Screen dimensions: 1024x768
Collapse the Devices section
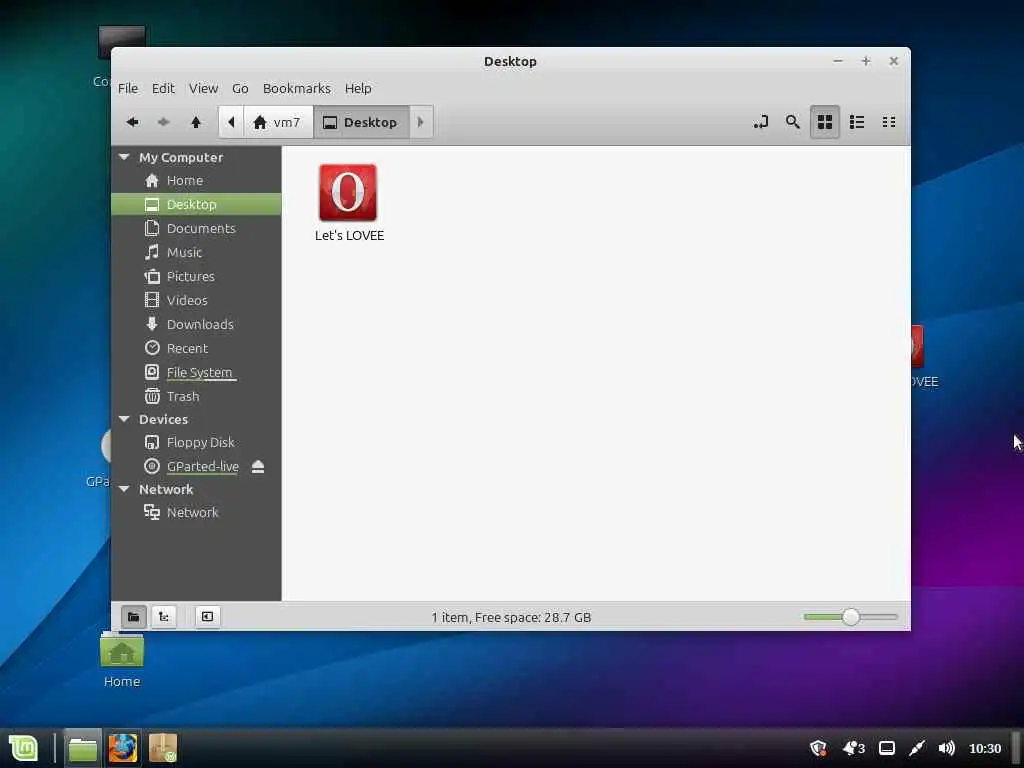(x=124, y=419)
